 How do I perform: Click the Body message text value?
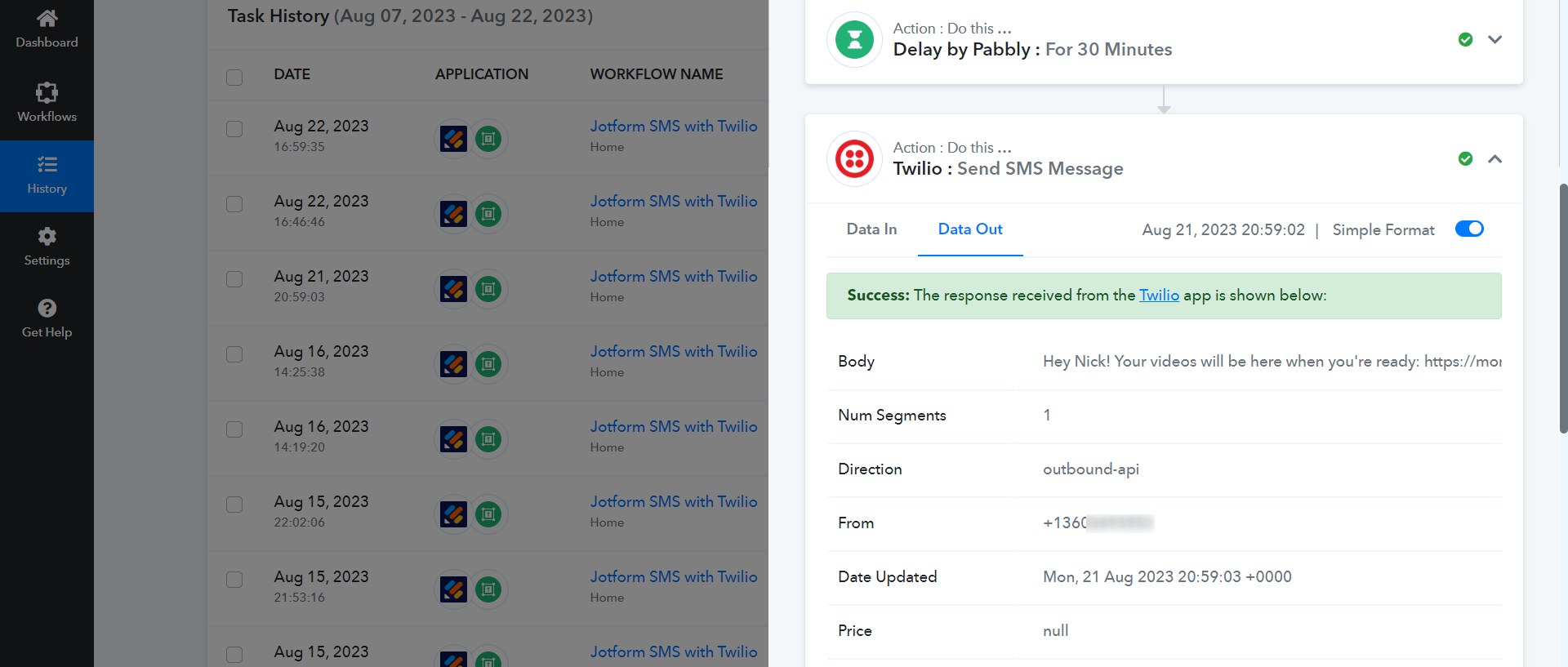1272,361
